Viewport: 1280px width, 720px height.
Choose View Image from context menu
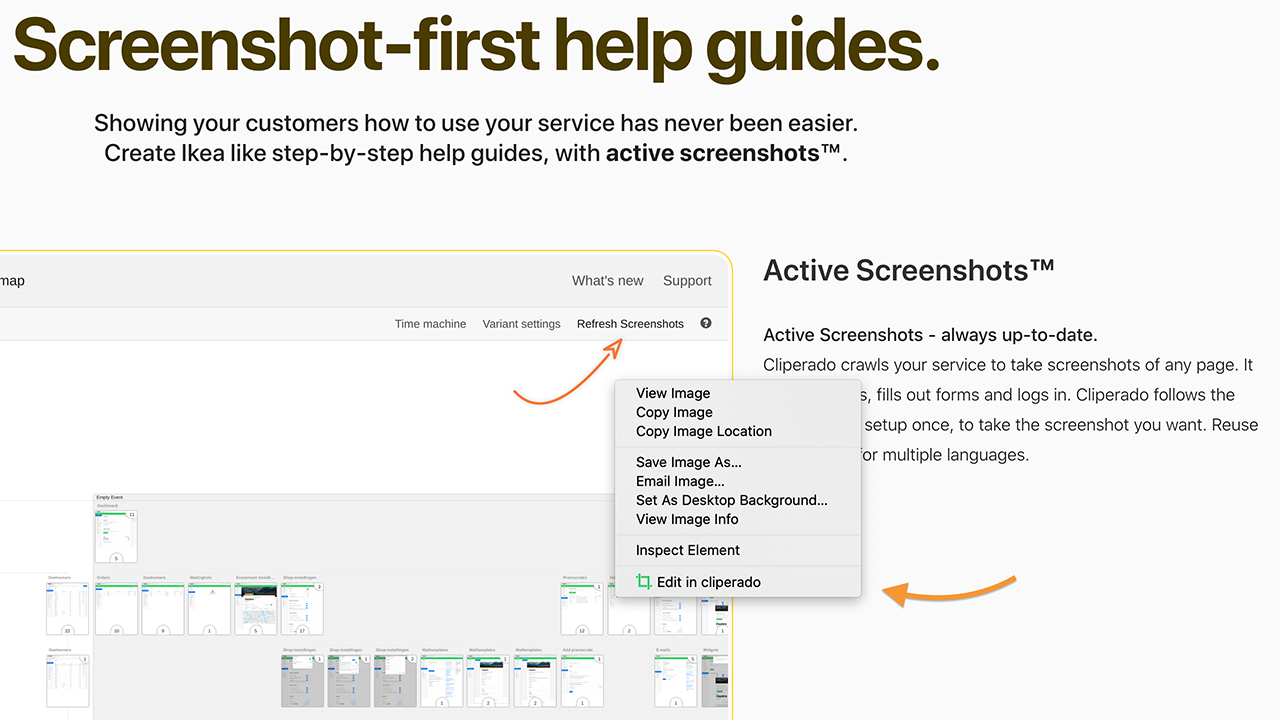coord(673,393)
